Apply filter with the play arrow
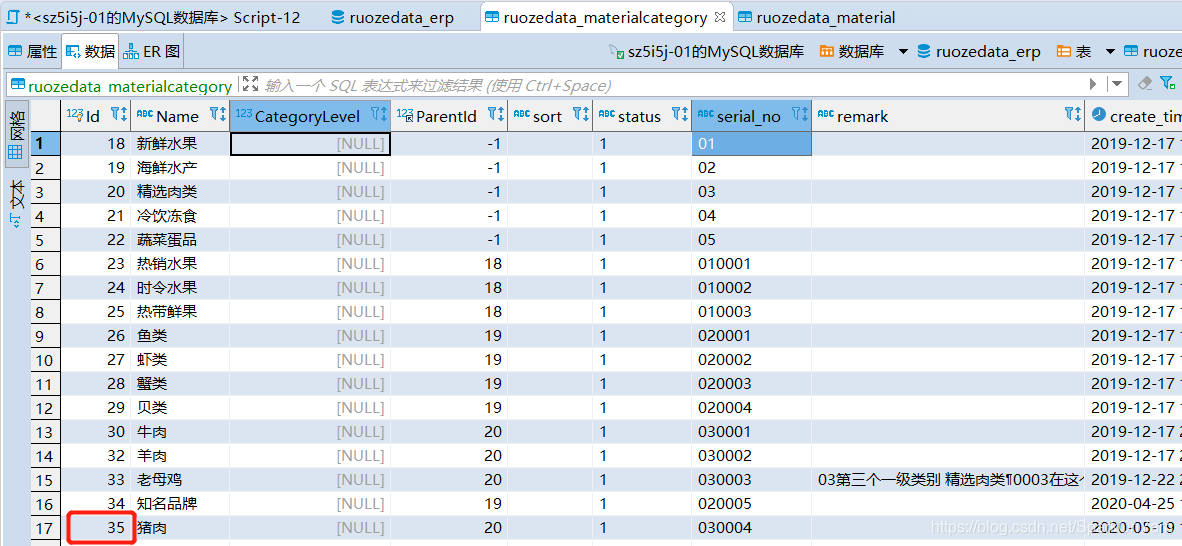This screenshot has height=546, width=1182. (1093, 84)
